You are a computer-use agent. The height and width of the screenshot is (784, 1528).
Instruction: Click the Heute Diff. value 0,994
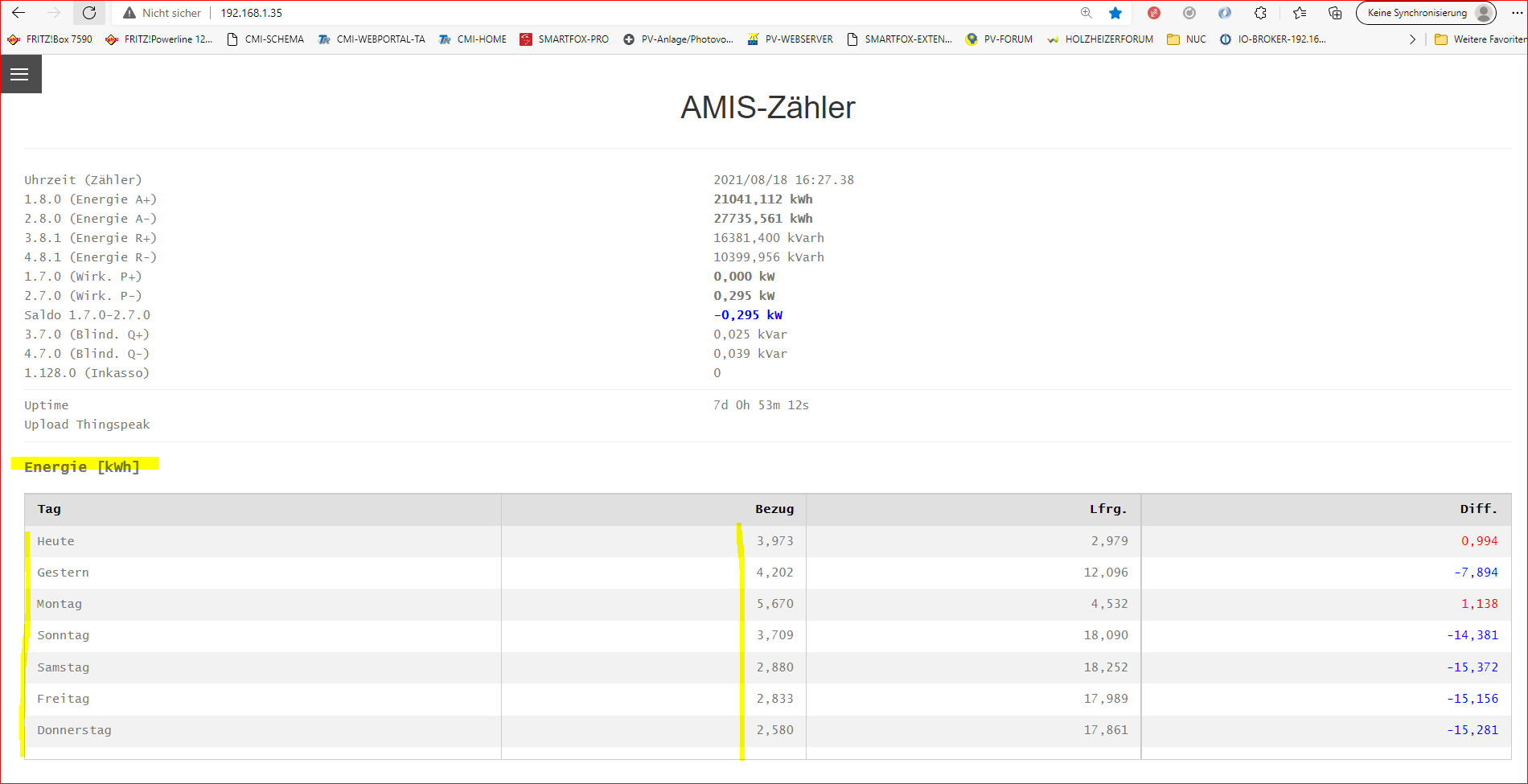(1480, 541)
